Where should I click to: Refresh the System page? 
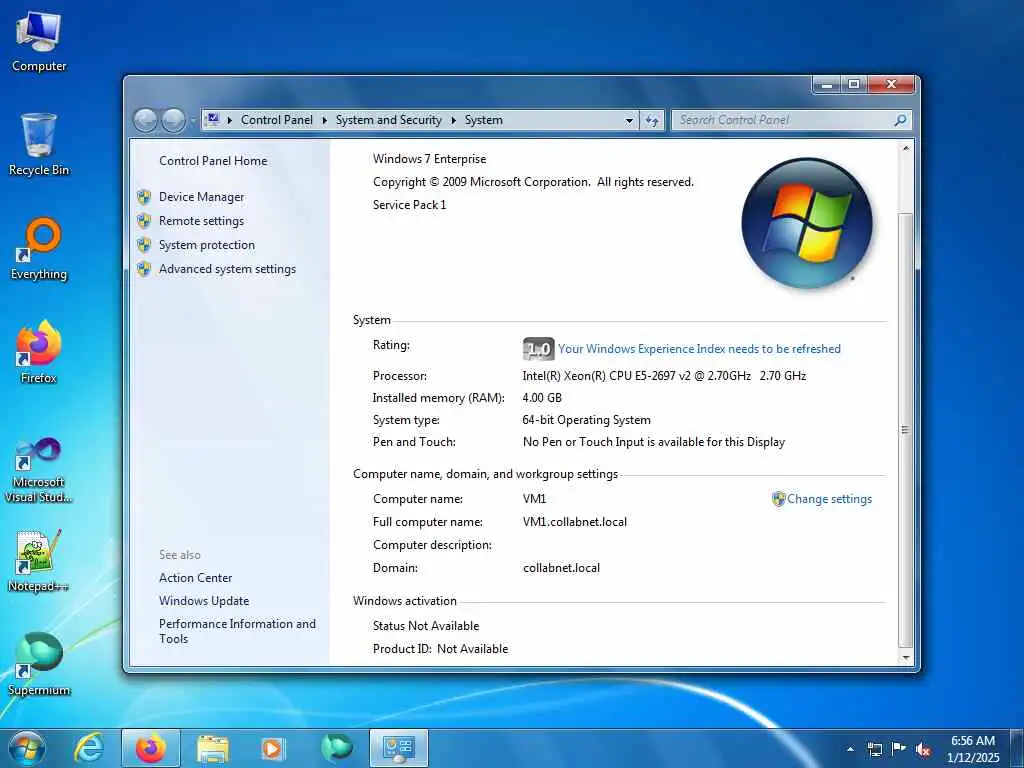coord(652,121)
